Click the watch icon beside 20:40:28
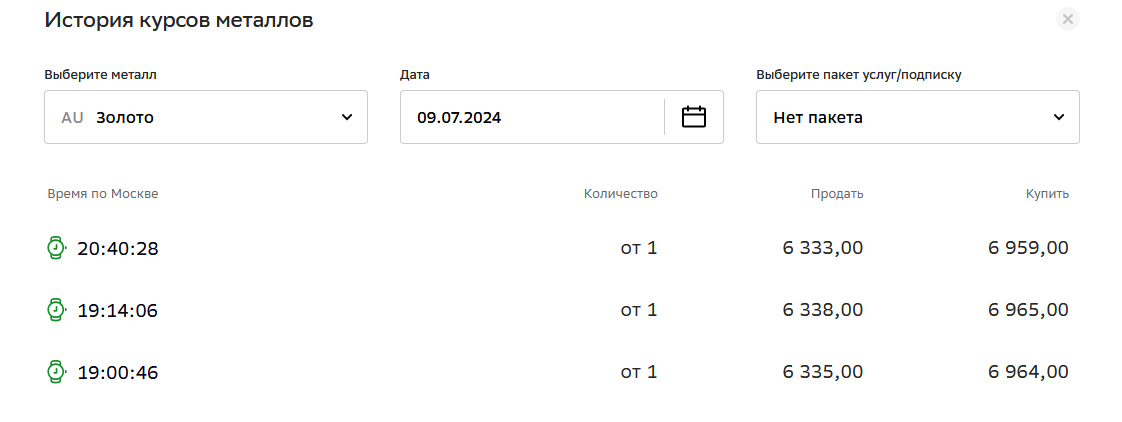This screenshot has height=422, width=1122. pyautogui.click(x=57, y=248)
